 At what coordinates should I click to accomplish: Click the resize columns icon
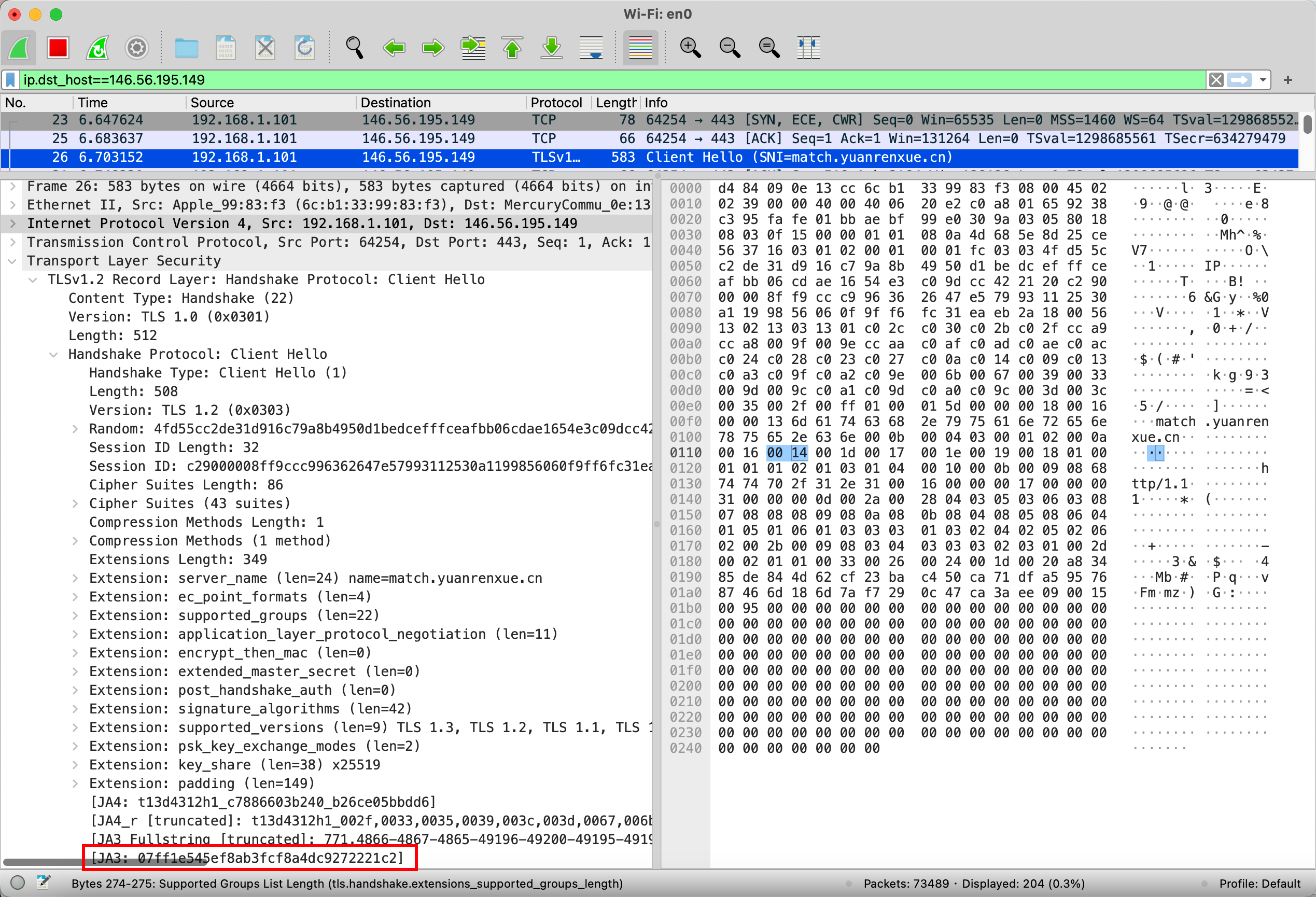coord(808,48)
